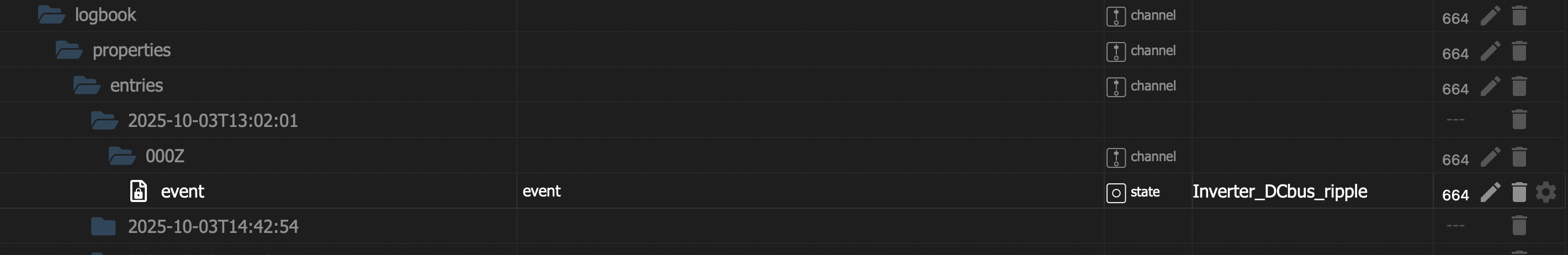Delete the event state object
This screenshot has height=255, width=1568.
[x=1519, y=192]
